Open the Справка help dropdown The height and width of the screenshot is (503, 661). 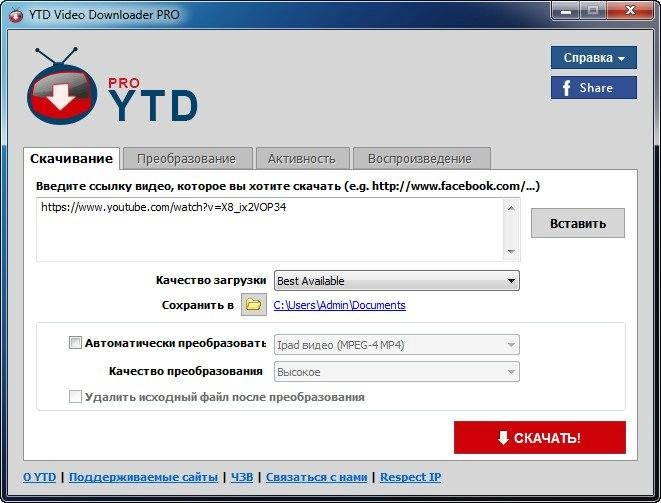(x=594, y=57)
